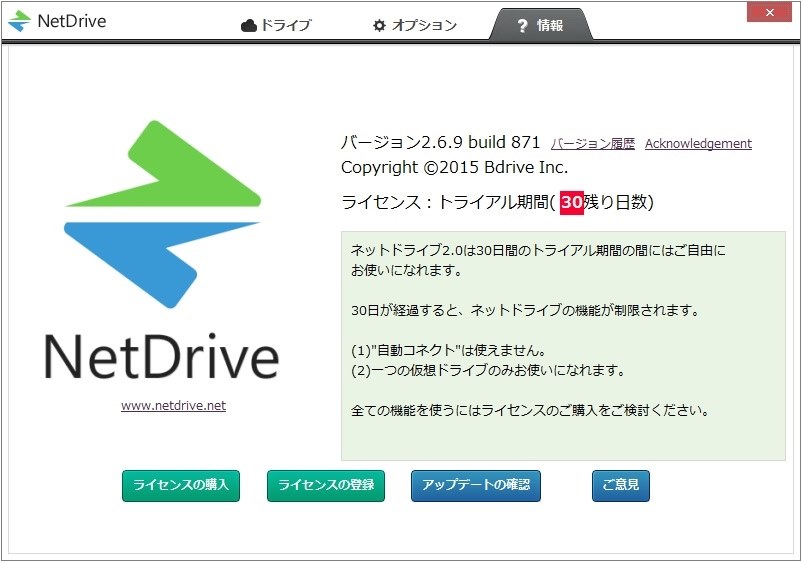Click the (2)一つの仮想ドライブのみ line

pos(488,370)
